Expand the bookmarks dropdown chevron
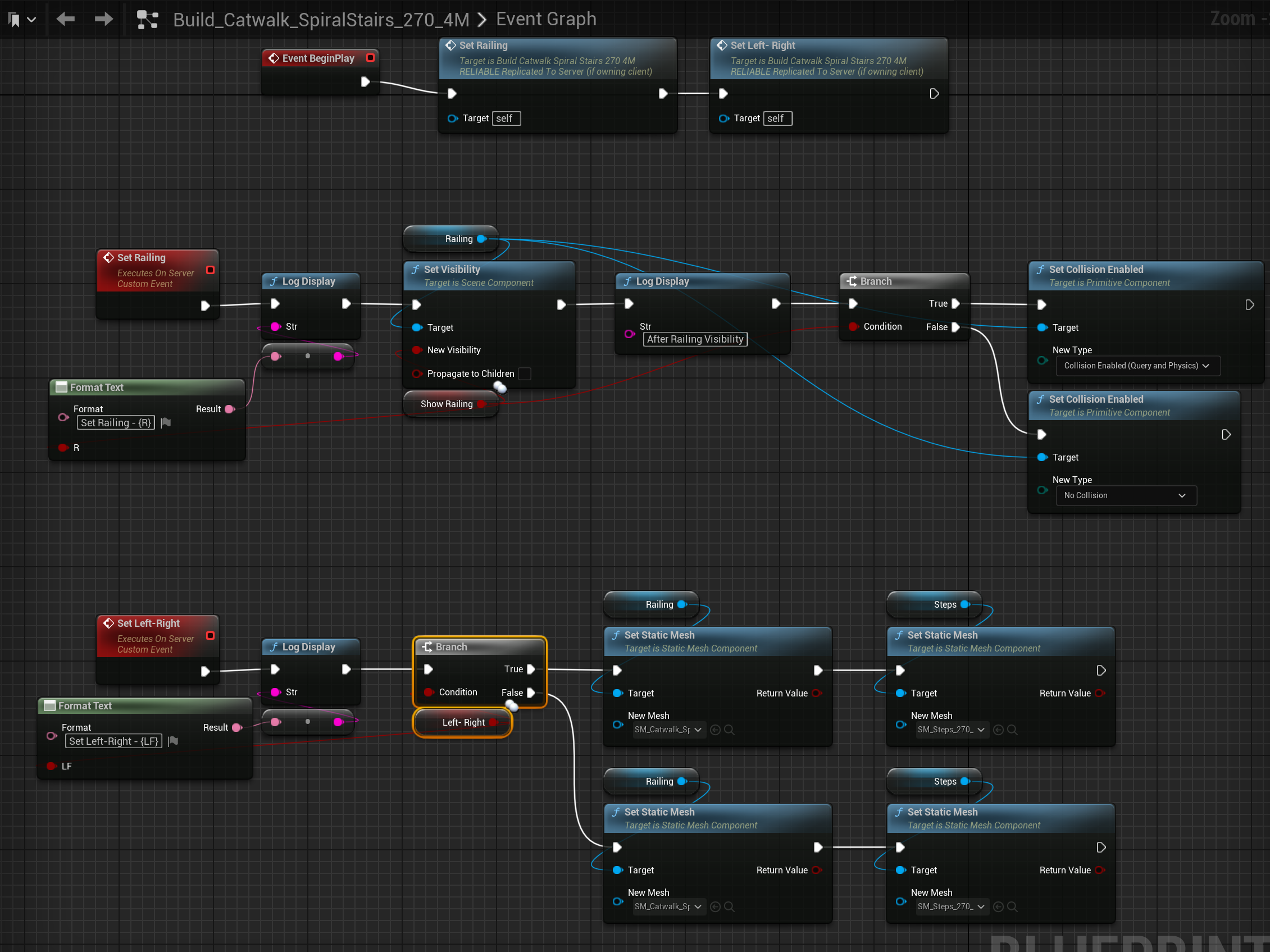The image size is (1270, 952). pos(31,20)
